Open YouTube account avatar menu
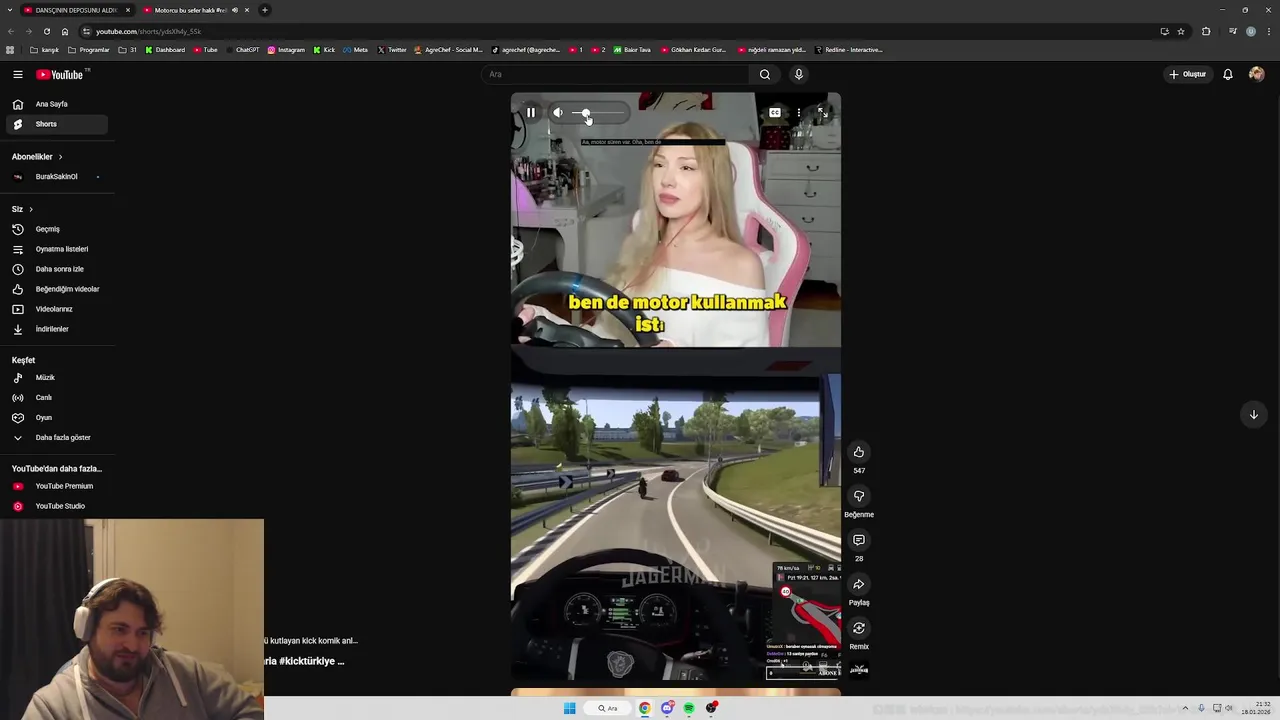Screen dimensions: 1280x720 1257,74
